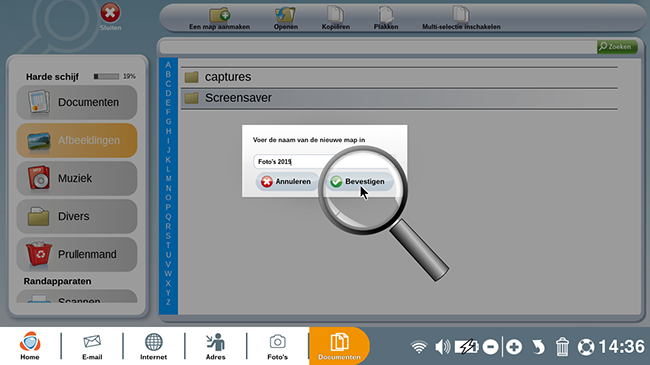Click the red Prullenmand bin icon
The width and height of the screenshot is (650, 365).
pos(39,254)
